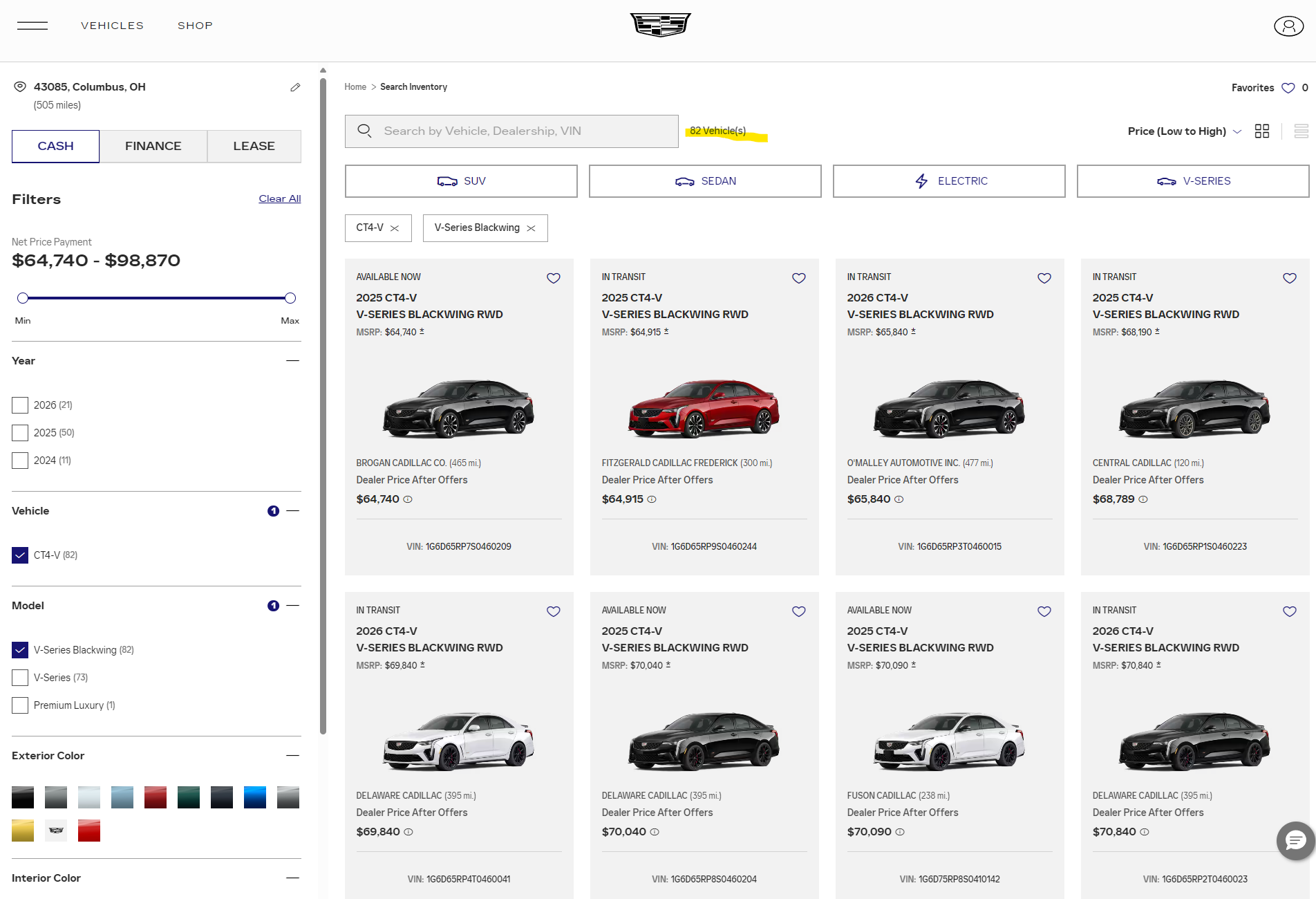
Task: Click the Cadillac crest logo
Action: 660,25
